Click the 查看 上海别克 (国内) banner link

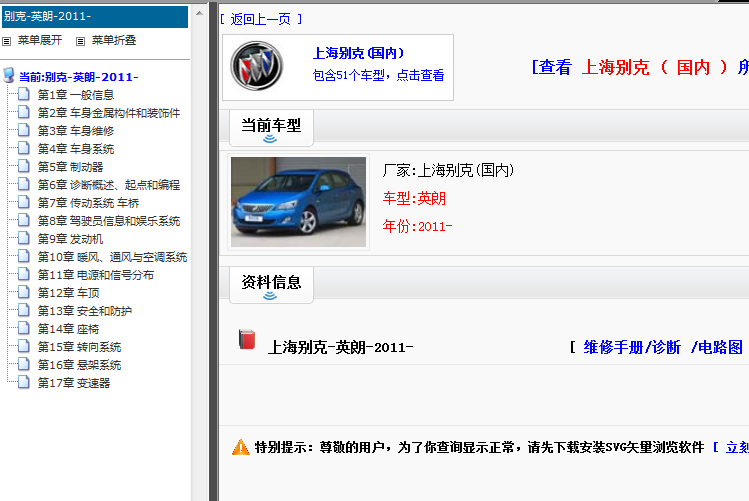coord(640,67)
